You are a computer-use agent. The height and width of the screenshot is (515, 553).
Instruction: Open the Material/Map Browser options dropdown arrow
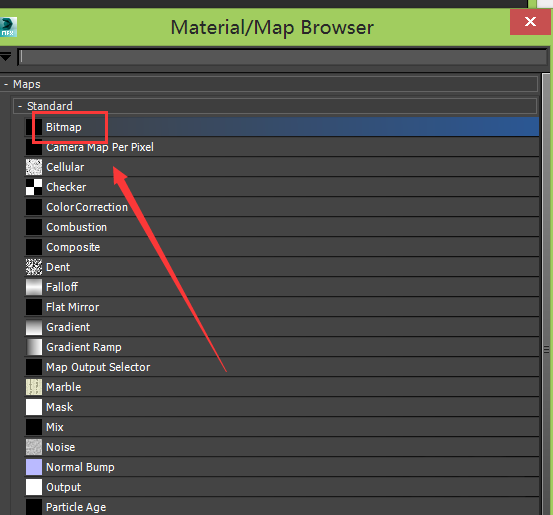click(6, 56)
